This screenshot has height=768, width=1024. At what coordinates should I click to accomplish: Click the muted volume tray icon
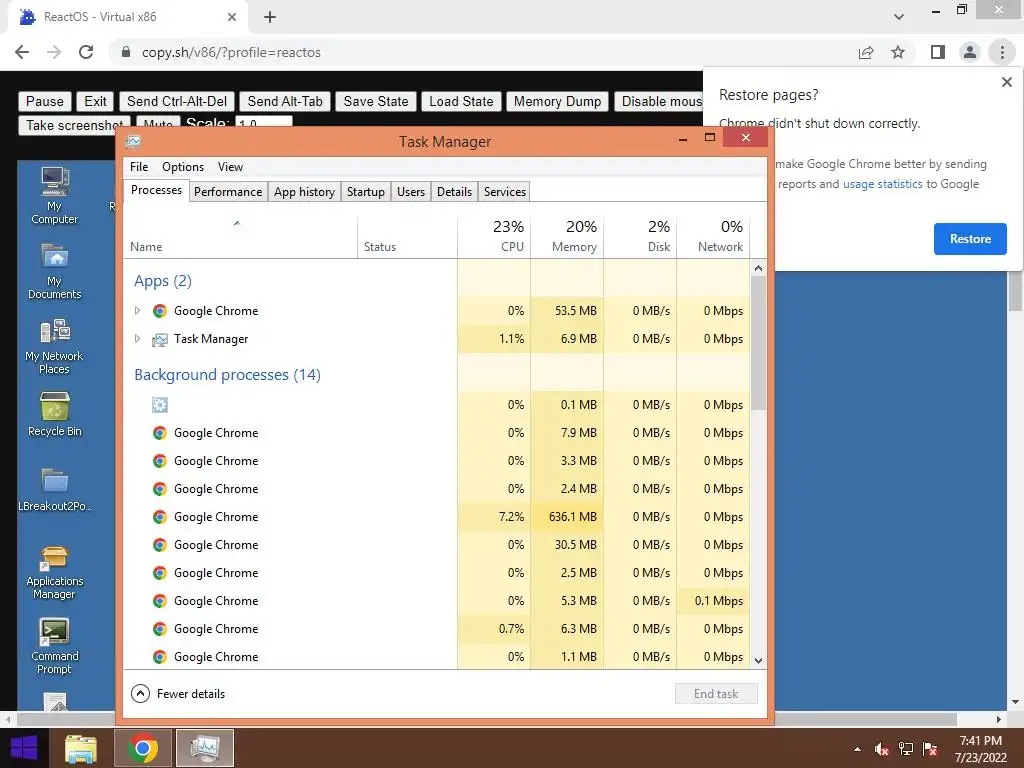coord(881,749)
